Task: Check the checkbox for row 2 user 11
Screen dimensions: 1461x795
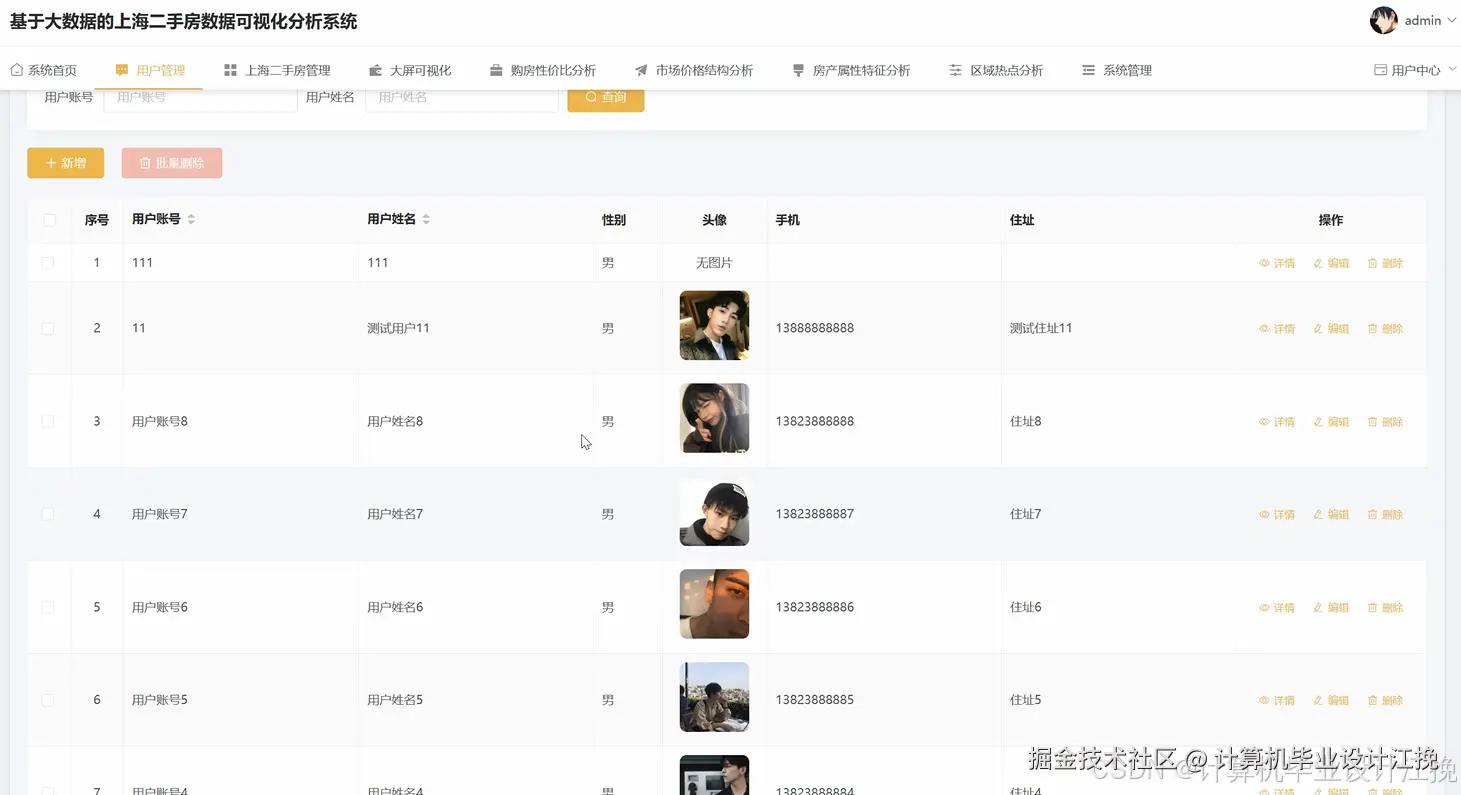Action: (48, 328)
